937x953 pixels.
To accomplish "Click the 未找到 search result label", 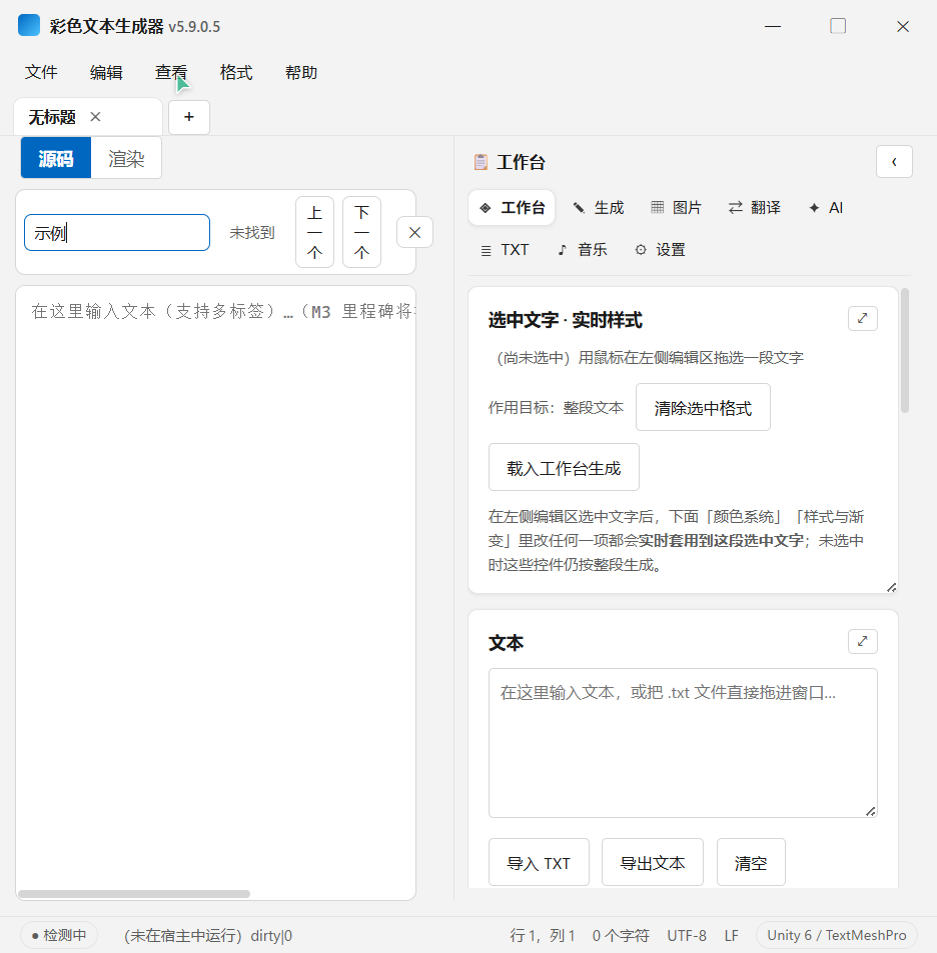I will point(252,233).
